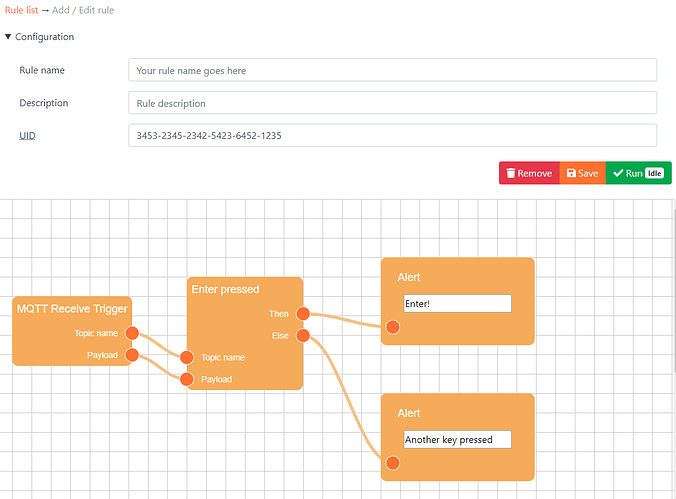Click the Topic name output port on MQTT Receive Trigger
Viewport: 676px width, 499px height.
coord(132,333)
